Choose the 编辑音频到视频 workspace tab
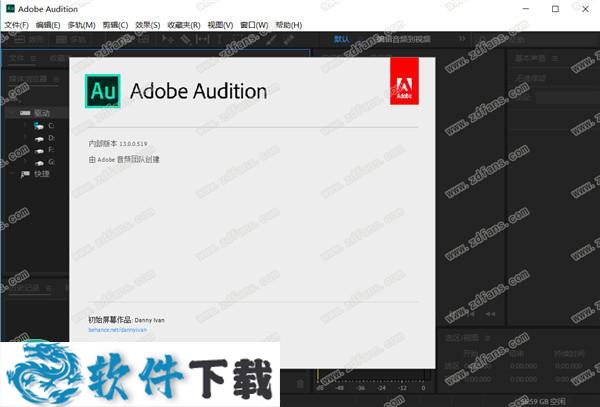 click(x=404, y=39)
